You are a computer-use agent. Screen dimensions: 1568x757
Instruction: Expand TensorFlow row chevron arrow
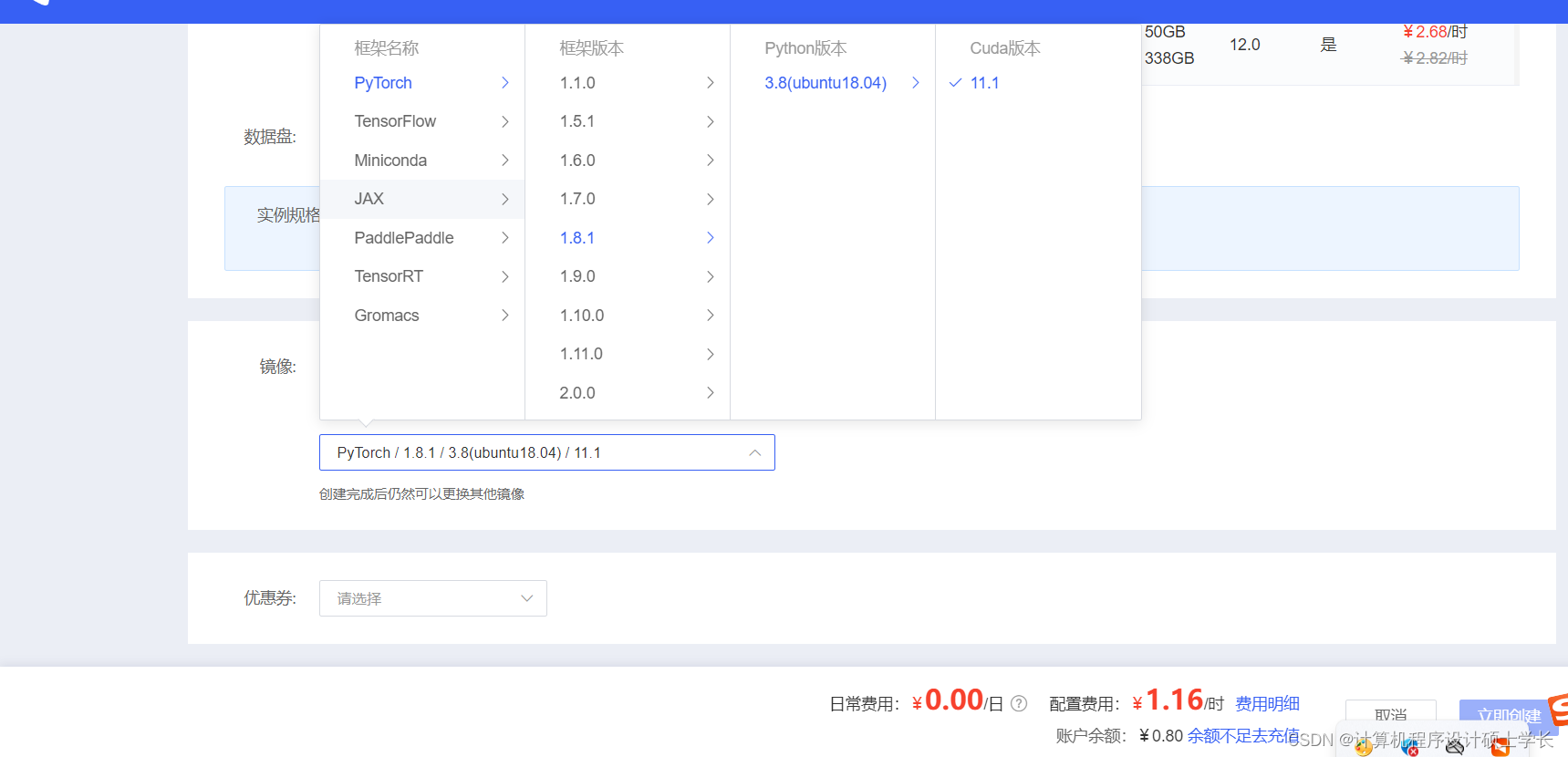click(505, 121)
